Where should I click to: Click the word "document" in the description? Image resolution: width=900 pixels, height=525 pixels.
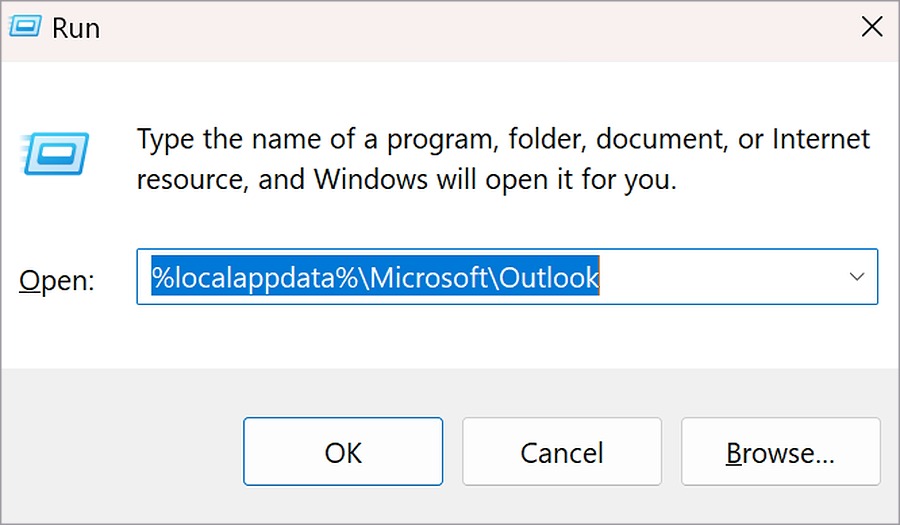[662, 139]
